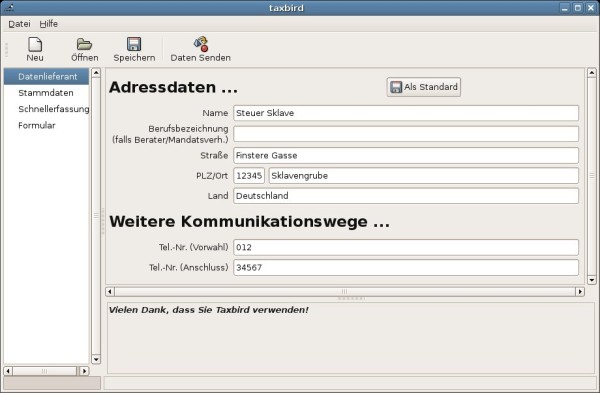Select Stammdaten in the sidebar

click(x=46, y=93)
